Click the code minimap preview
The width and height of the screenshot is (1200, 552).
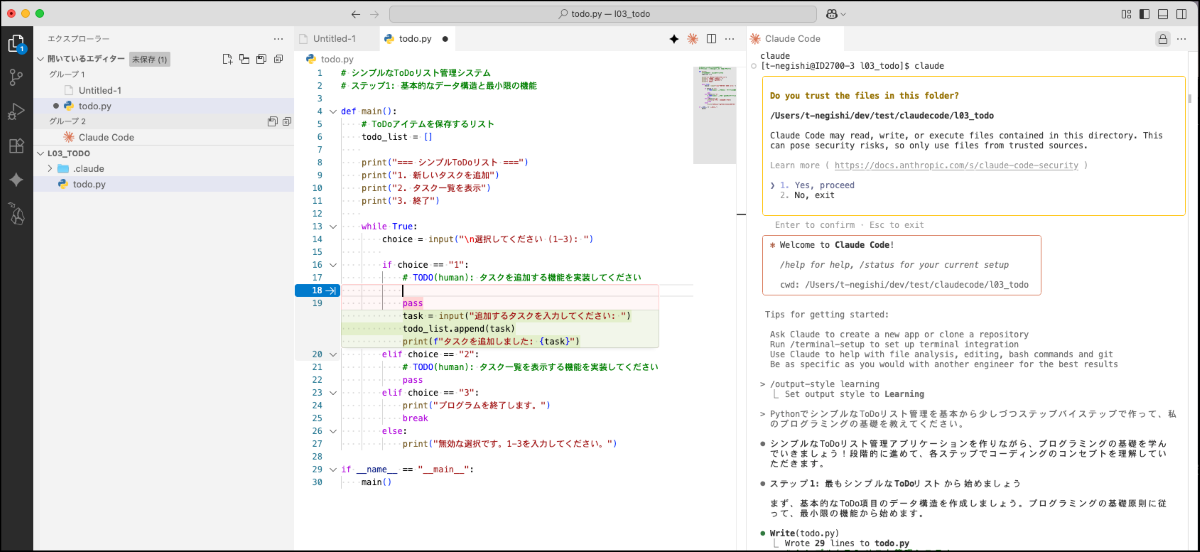pos(714,92)
